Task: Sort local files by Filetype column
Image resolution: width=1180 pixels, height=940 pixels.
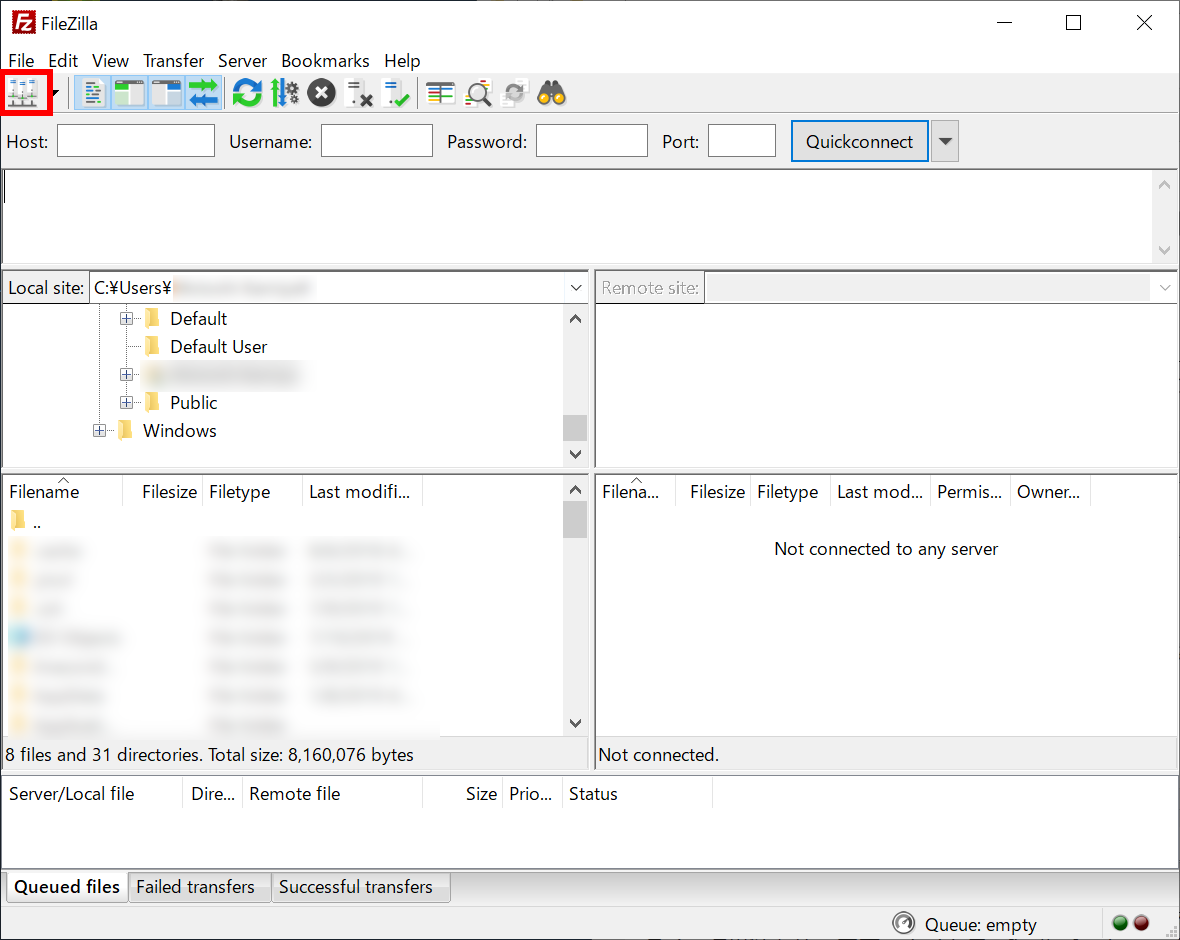Action: pos(252,491)
